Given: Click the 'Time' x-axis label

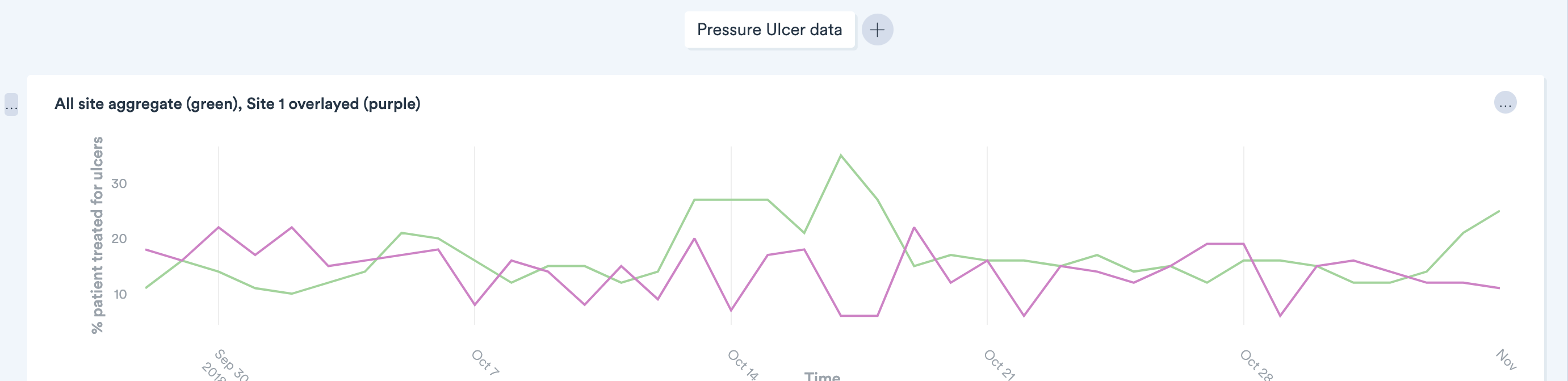Looking at the screenshot, I should [821, 375].
